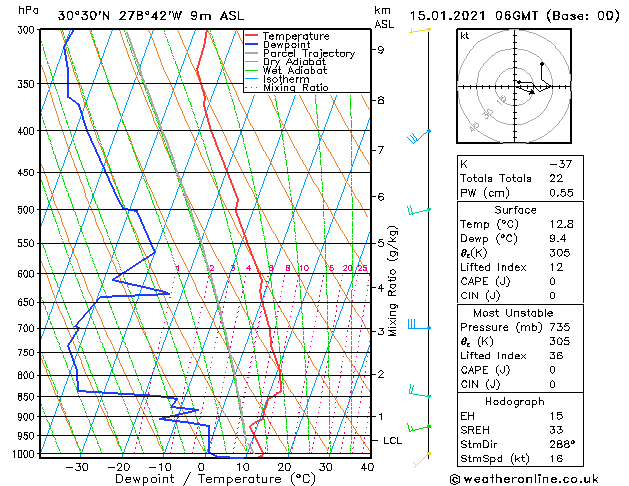Click the blue Dewpoint legend line

tap(252, 44)
